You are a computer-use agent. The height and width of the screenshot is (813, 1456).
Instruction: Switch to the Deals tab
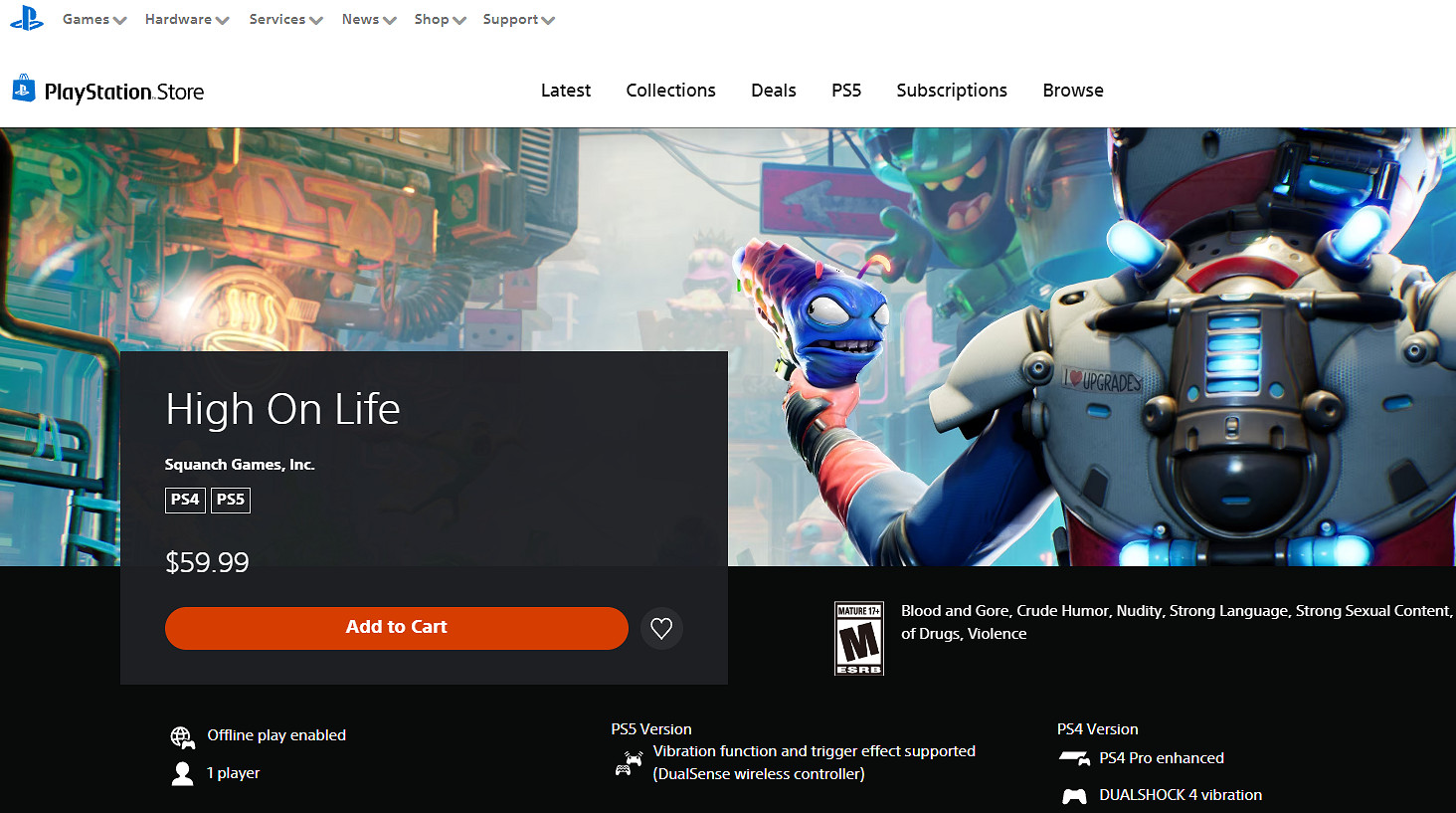tap(773, 90)
